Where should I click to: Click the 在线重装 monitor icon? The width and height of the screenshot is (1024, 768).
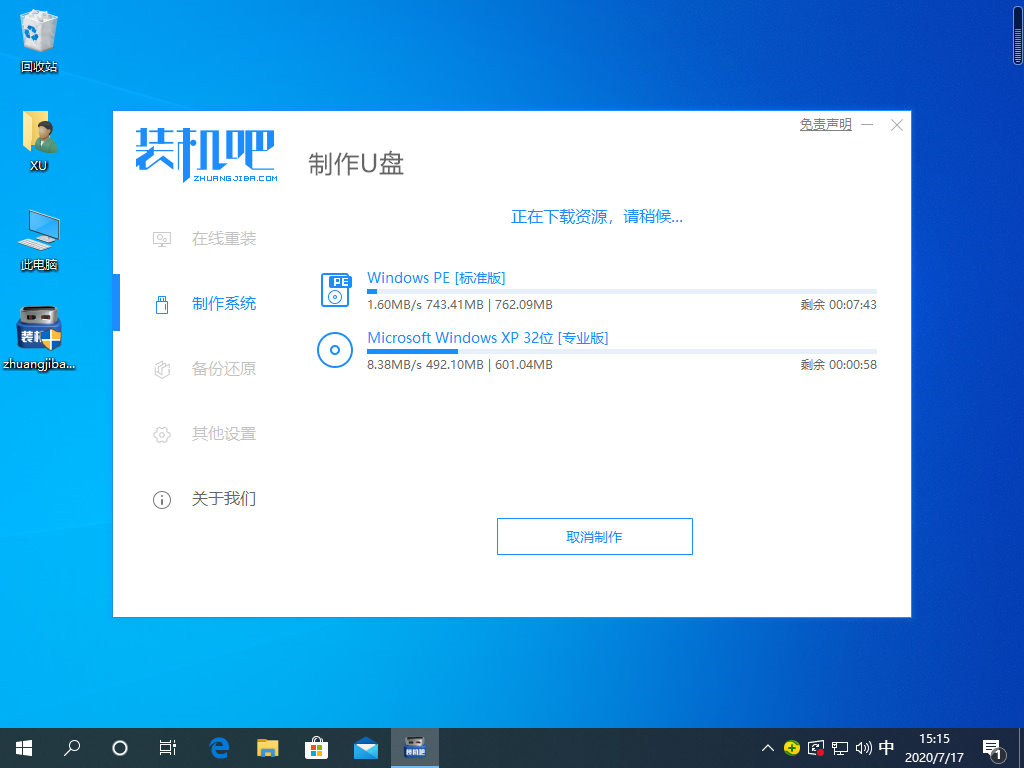pos(162,239)
